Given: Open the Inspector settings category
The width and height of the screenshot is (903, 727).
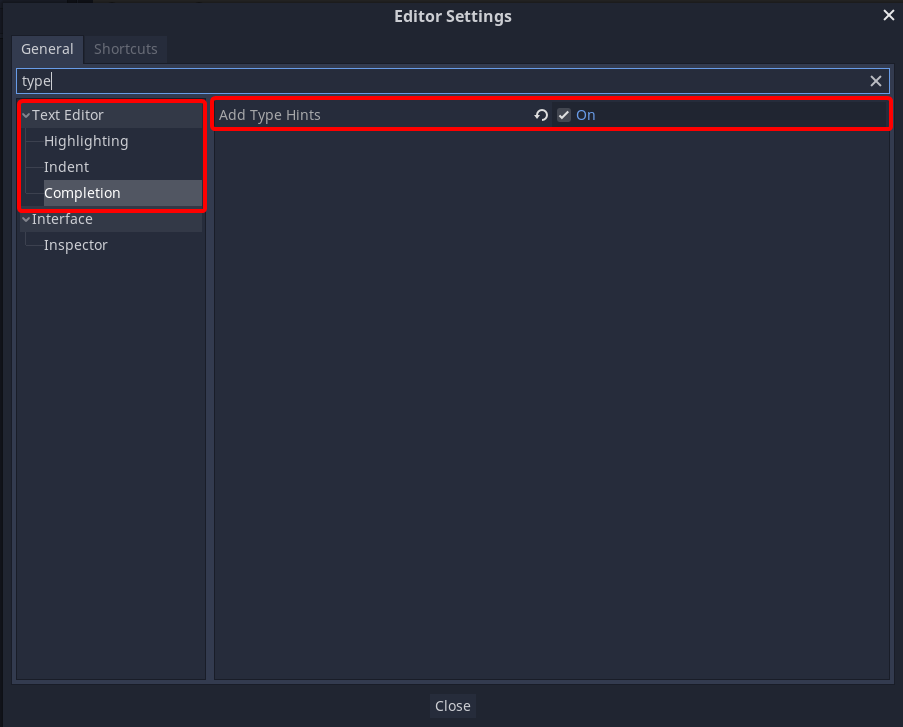Looking at the screenshot, I should (76, 245).
